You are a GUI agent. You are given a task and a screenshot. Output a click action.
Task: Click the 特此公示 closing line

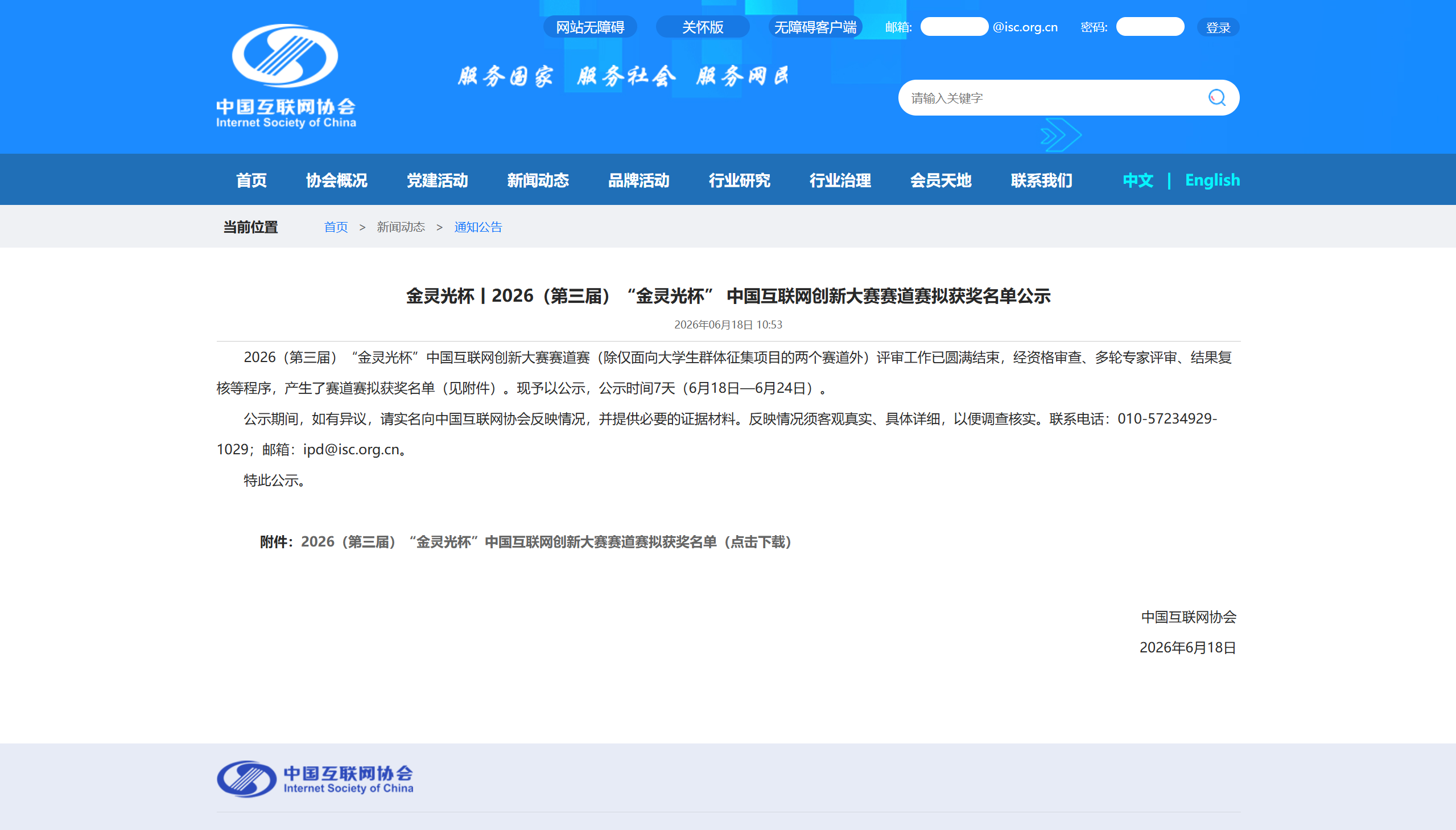click(x=275, y=480)
